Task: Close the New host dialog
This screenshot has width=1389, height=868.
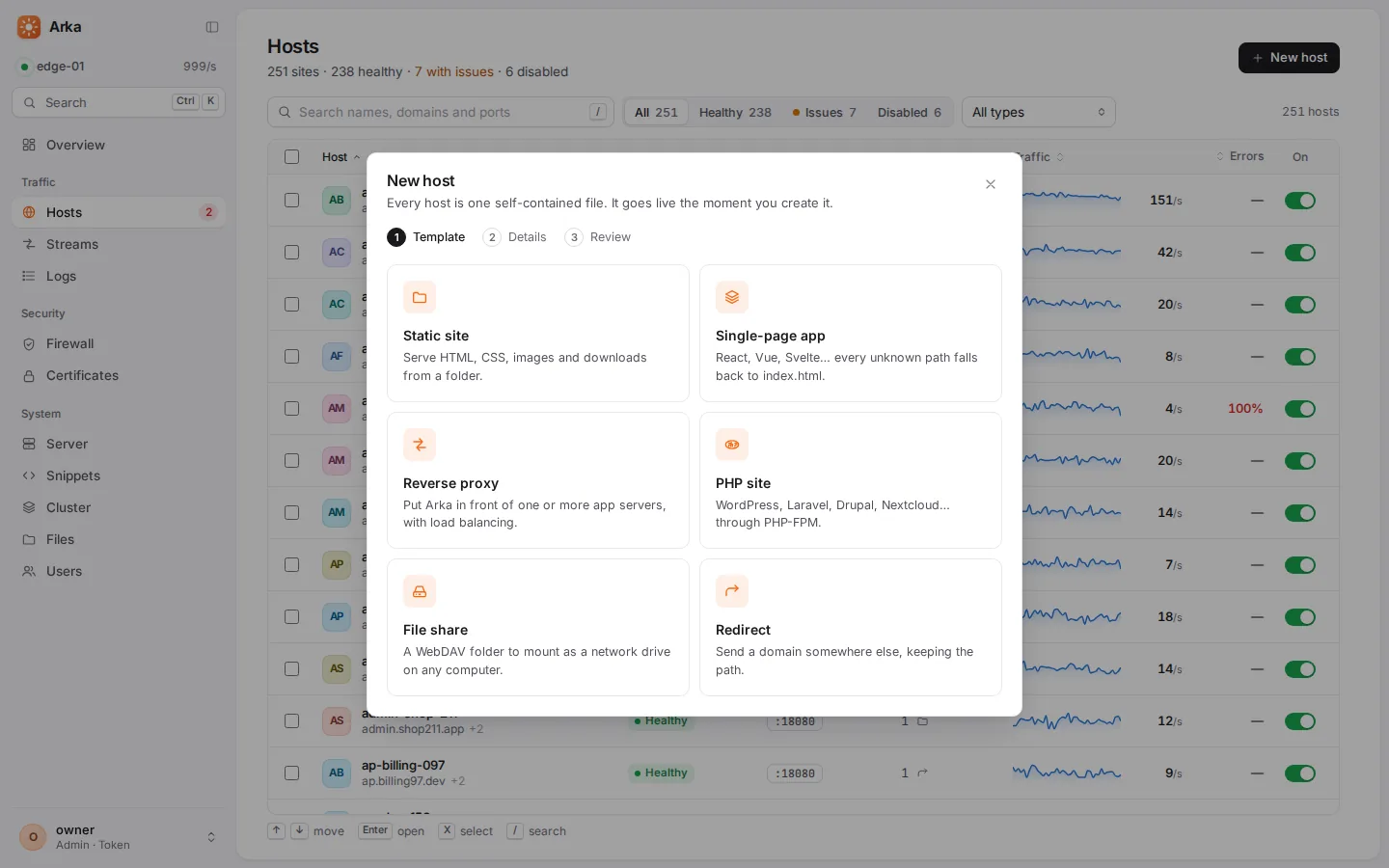Action: coord(991,184)
